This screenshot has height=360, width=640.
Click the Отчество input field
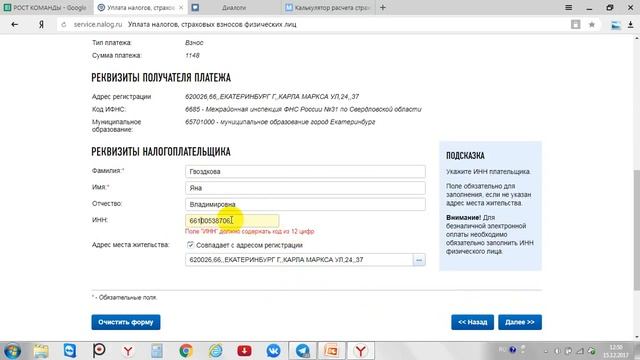click(x=305, y=204)
